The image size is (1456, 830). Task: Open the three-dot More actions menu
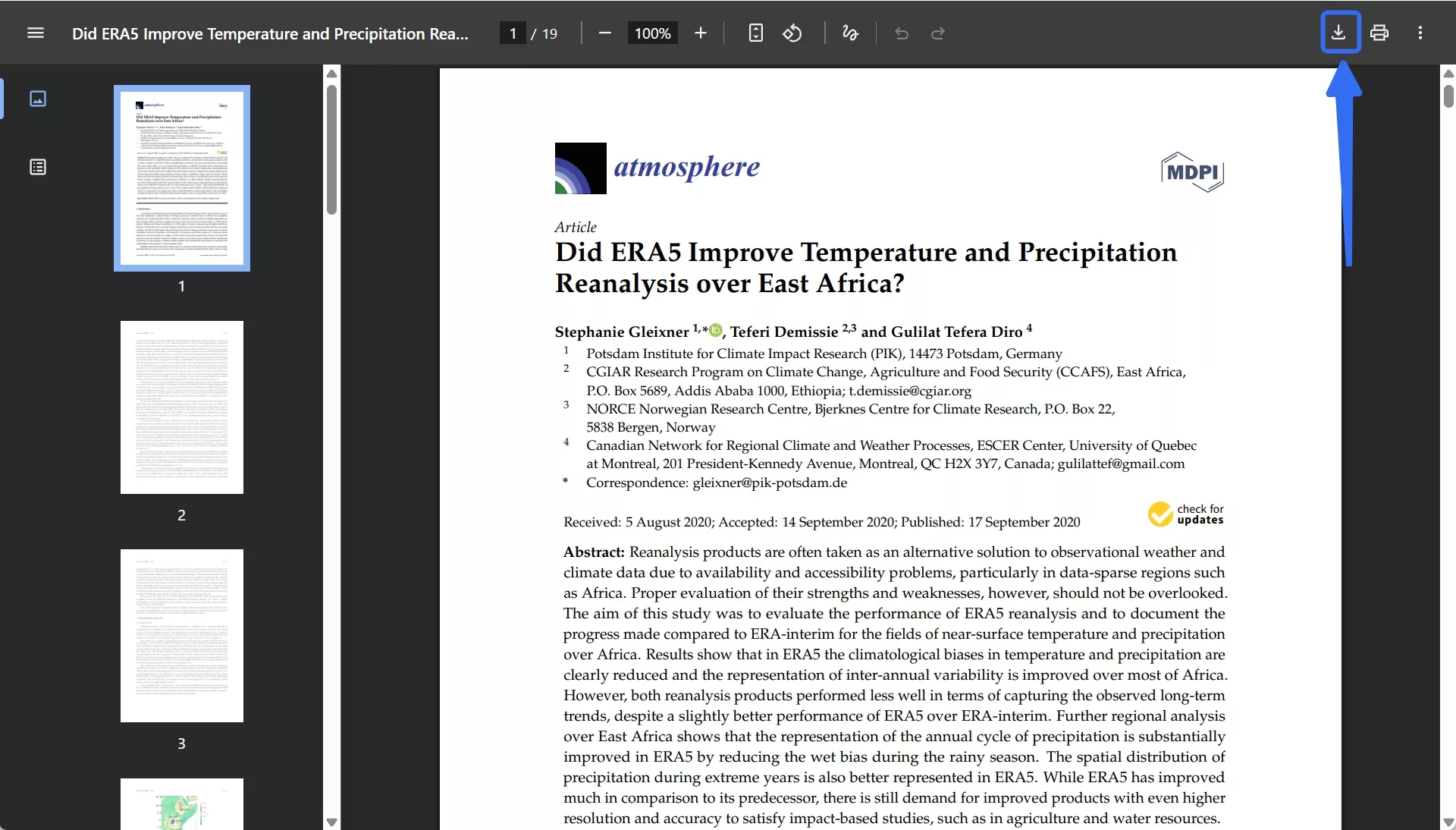click(x=1420, y=33)
